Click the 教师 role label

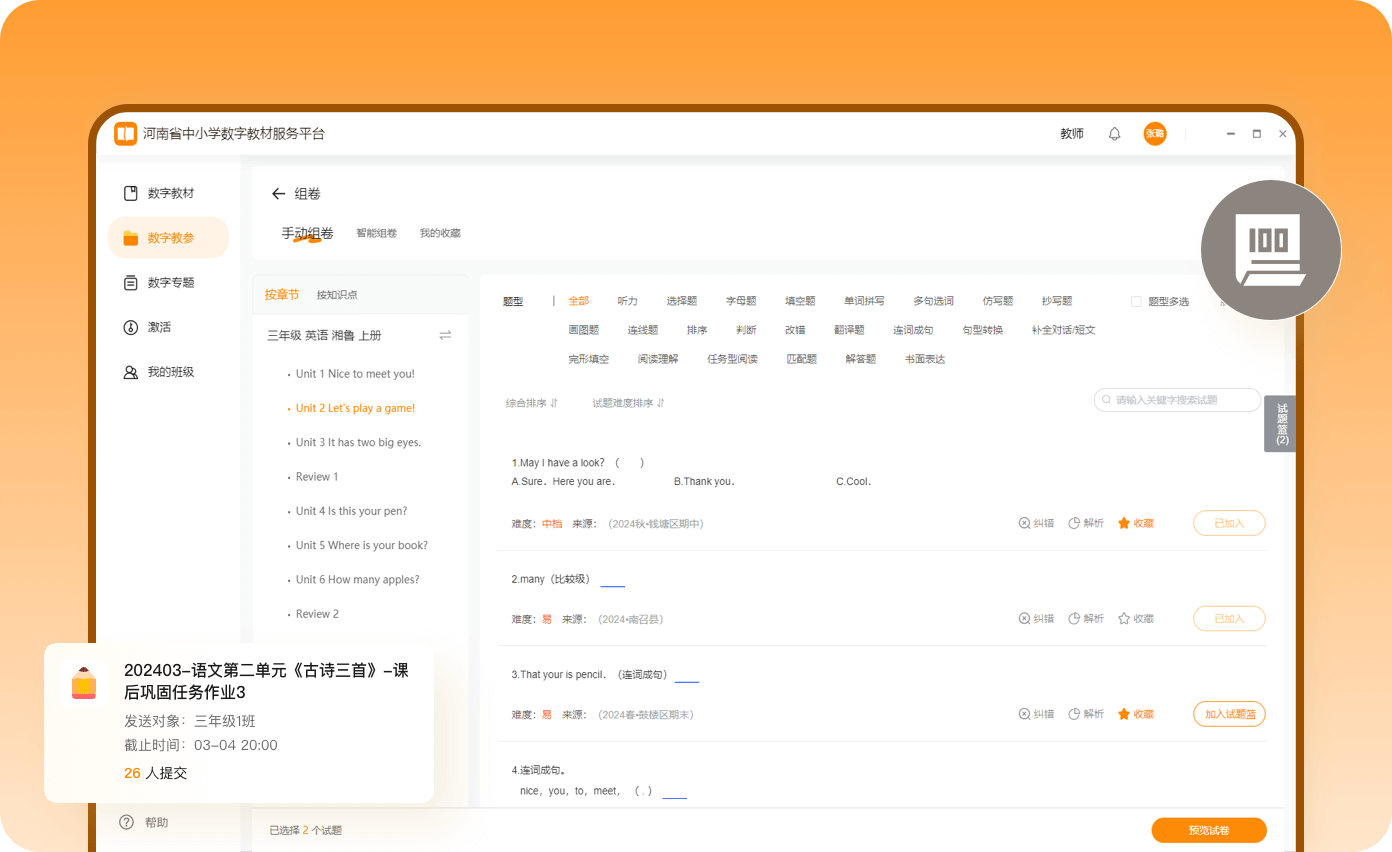click(1072, 134)
